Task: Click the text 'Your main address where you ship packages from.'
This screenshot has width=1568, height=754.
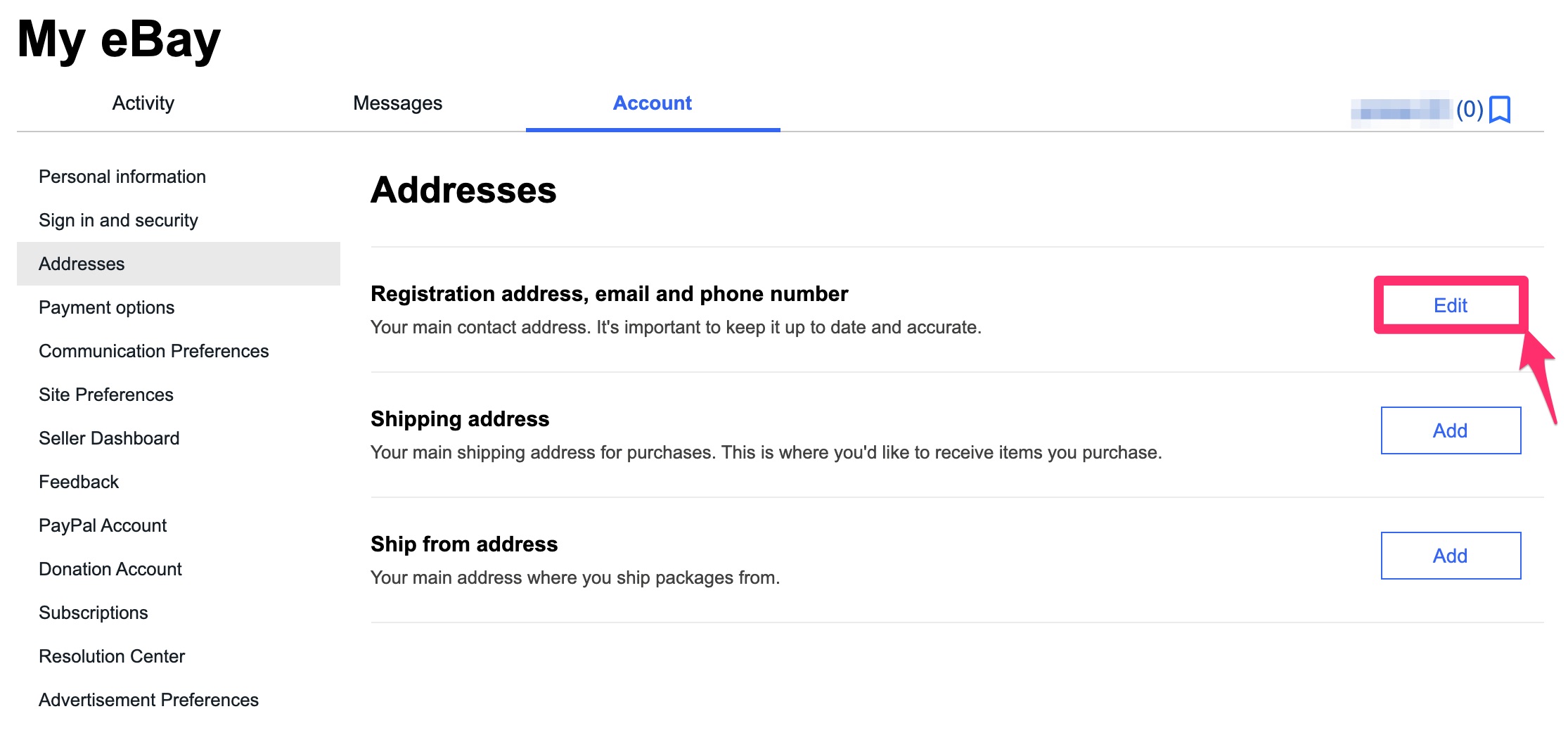Action: (x=575, y=577)
